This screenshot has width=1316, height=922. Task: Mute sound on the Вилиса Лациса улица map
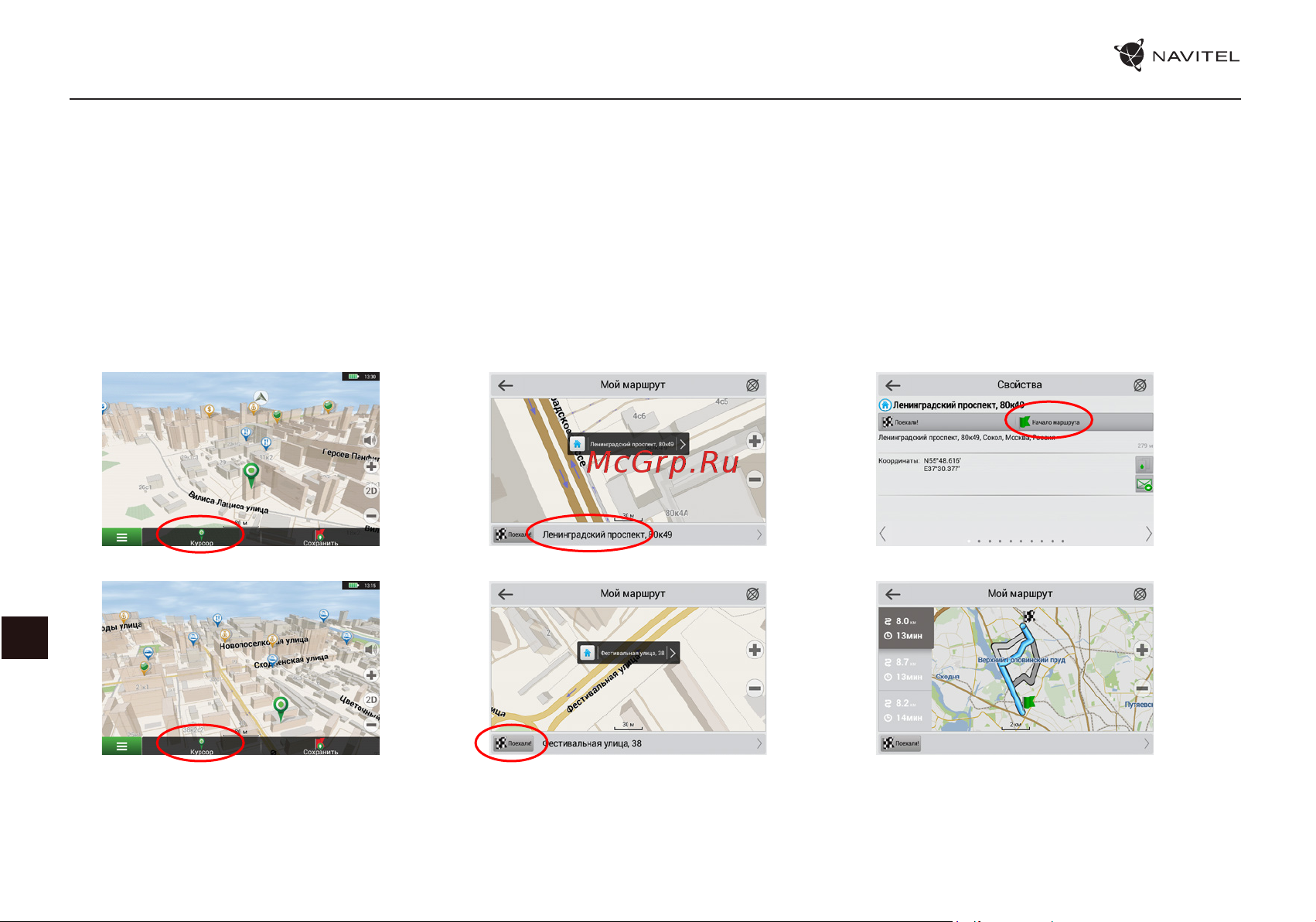370,440
